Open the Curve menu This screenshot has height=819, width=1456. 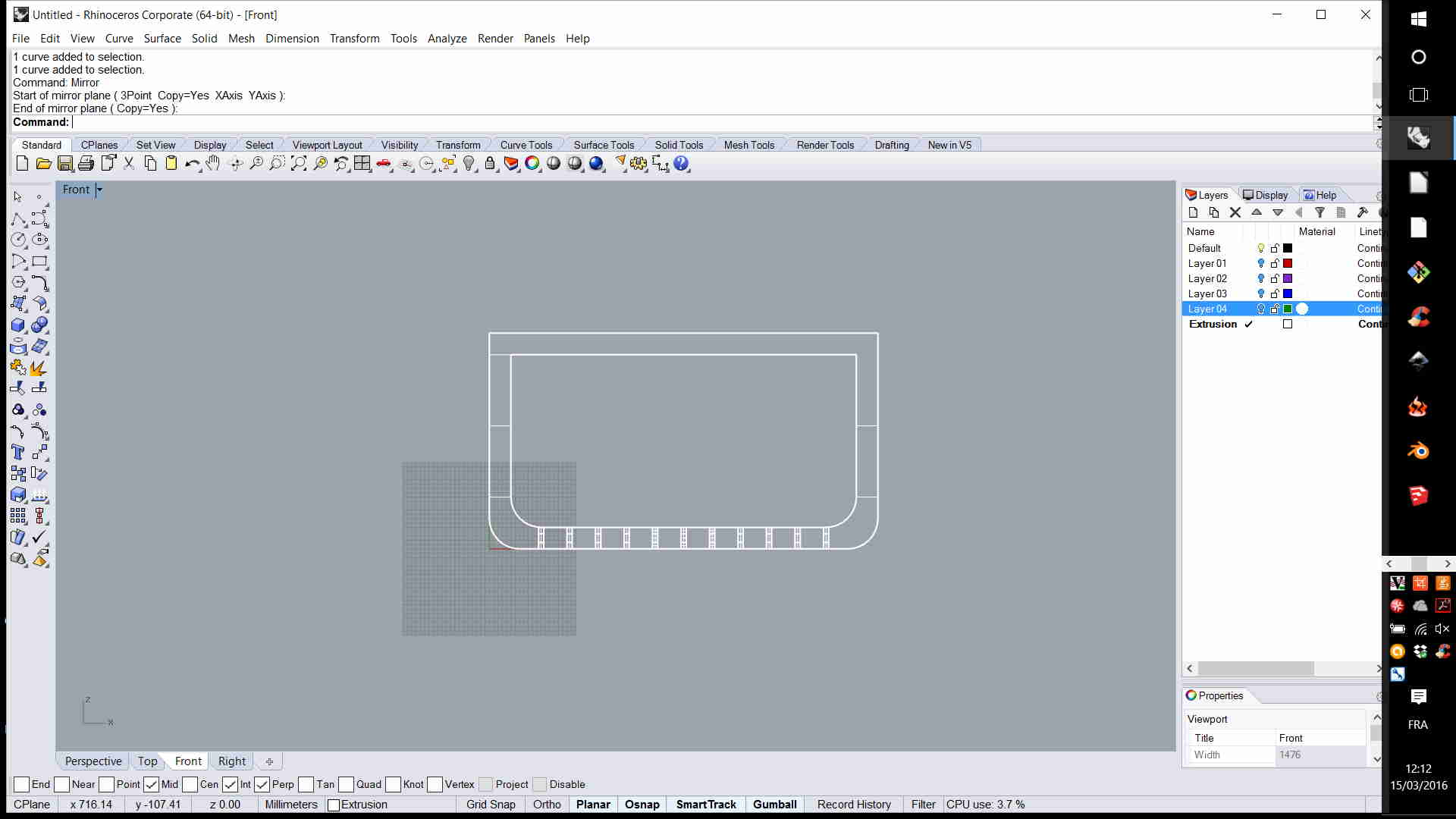point(119,38)
